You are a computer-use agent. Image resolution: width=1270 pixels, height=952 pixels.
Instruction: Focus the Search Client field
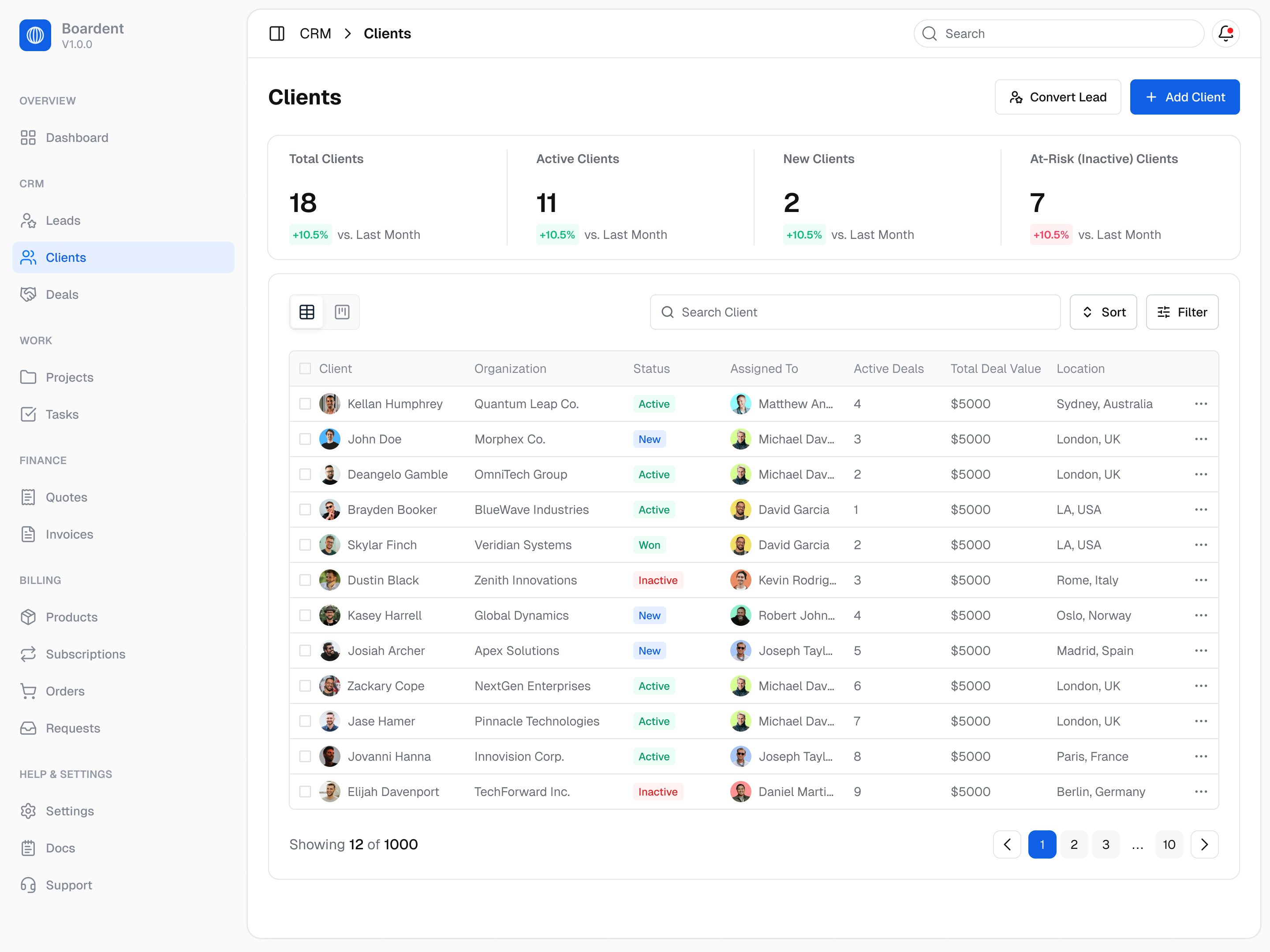tap(855, 312)
